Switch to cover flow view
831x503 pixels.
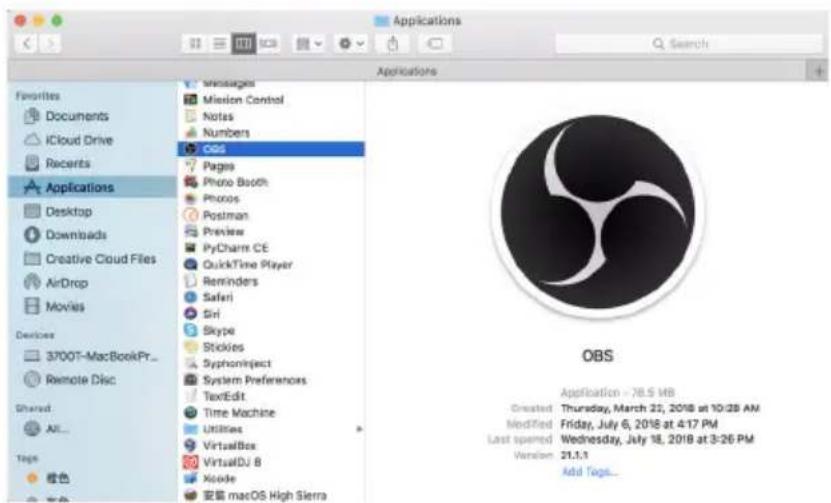pos(268,43)
